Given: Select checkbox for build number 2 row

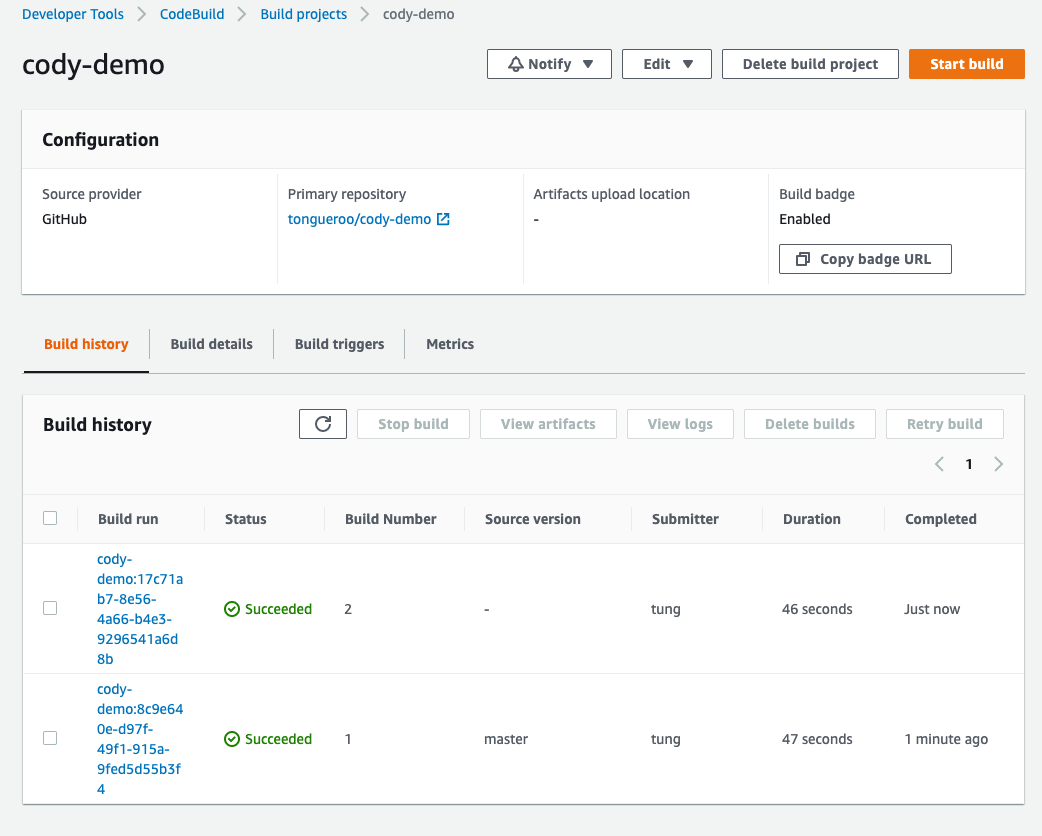Looking at the screenshot, I should tap(50, 609).
